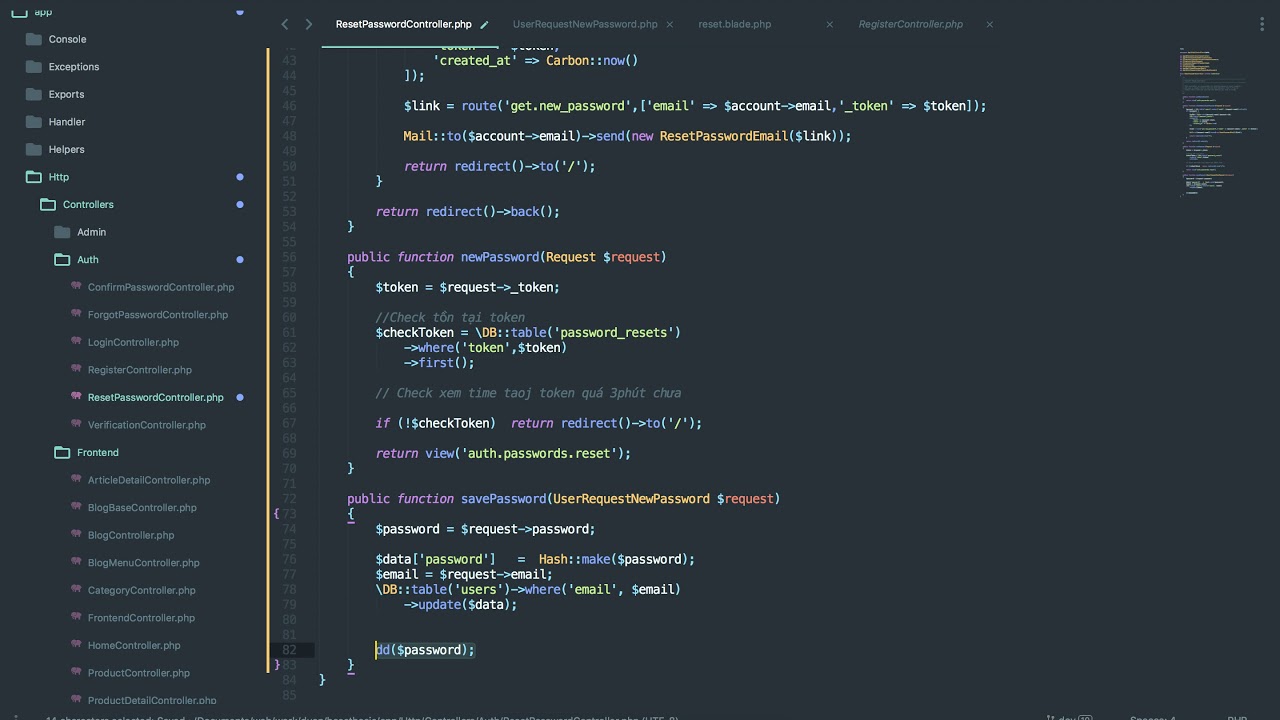The height and width of the screenshot is (720, 1280).
Task: Select ResetPasswordController.php in sidebar
Action: [x=155, y=397]
